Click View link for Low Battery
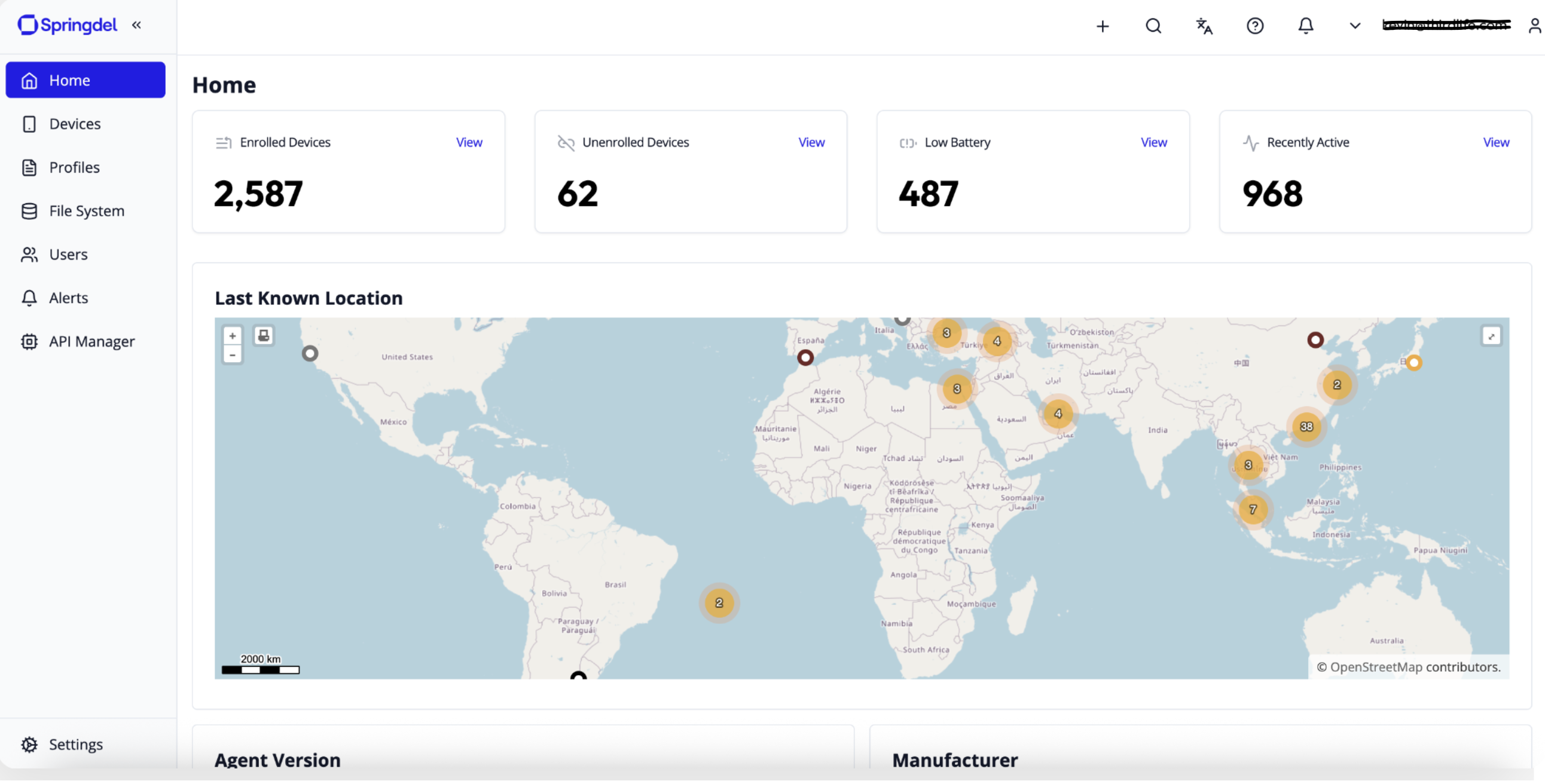Screen dimensions: 1545x784 [1153, 143]
